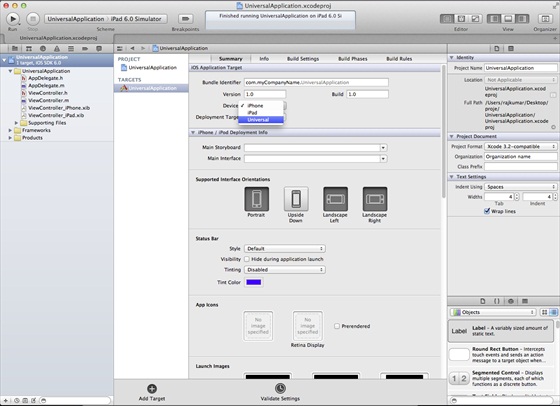This screenshot has width=560, height=406.
Task: Select the Assistant editor icon
Action: click(x=461, y=19)
